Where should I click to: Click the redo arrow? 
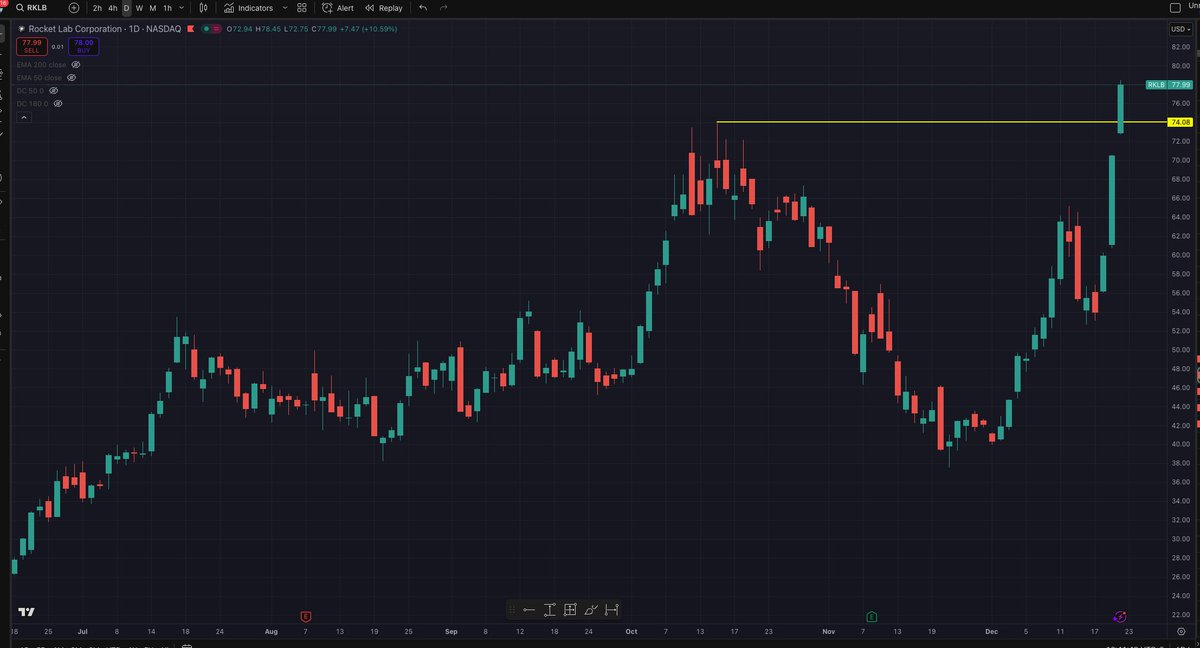click(x=444, y=8)
